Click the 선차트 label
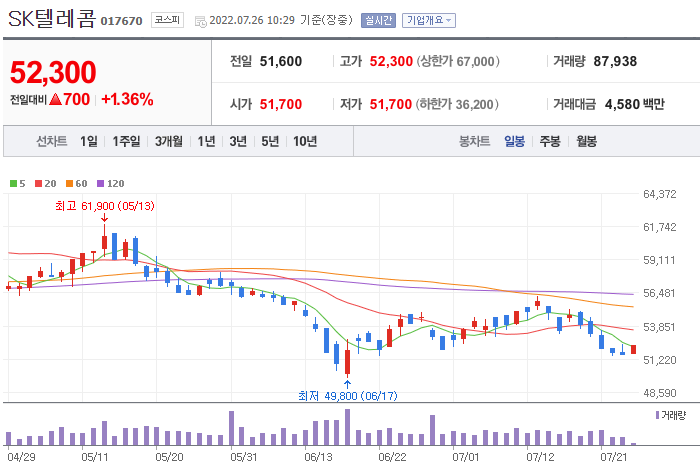Screen dimensions: 700x472 (52, 142)
